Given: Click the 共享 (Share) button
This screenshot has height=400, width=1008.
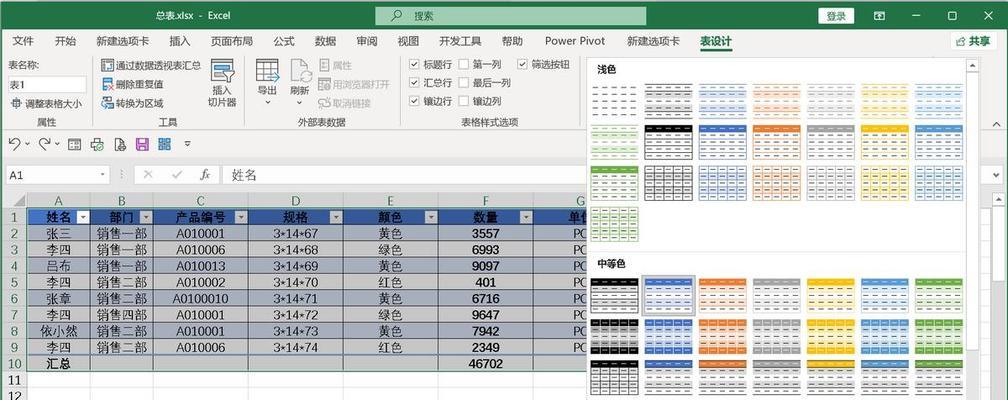Looking at the screenshot, I should 974,41.
